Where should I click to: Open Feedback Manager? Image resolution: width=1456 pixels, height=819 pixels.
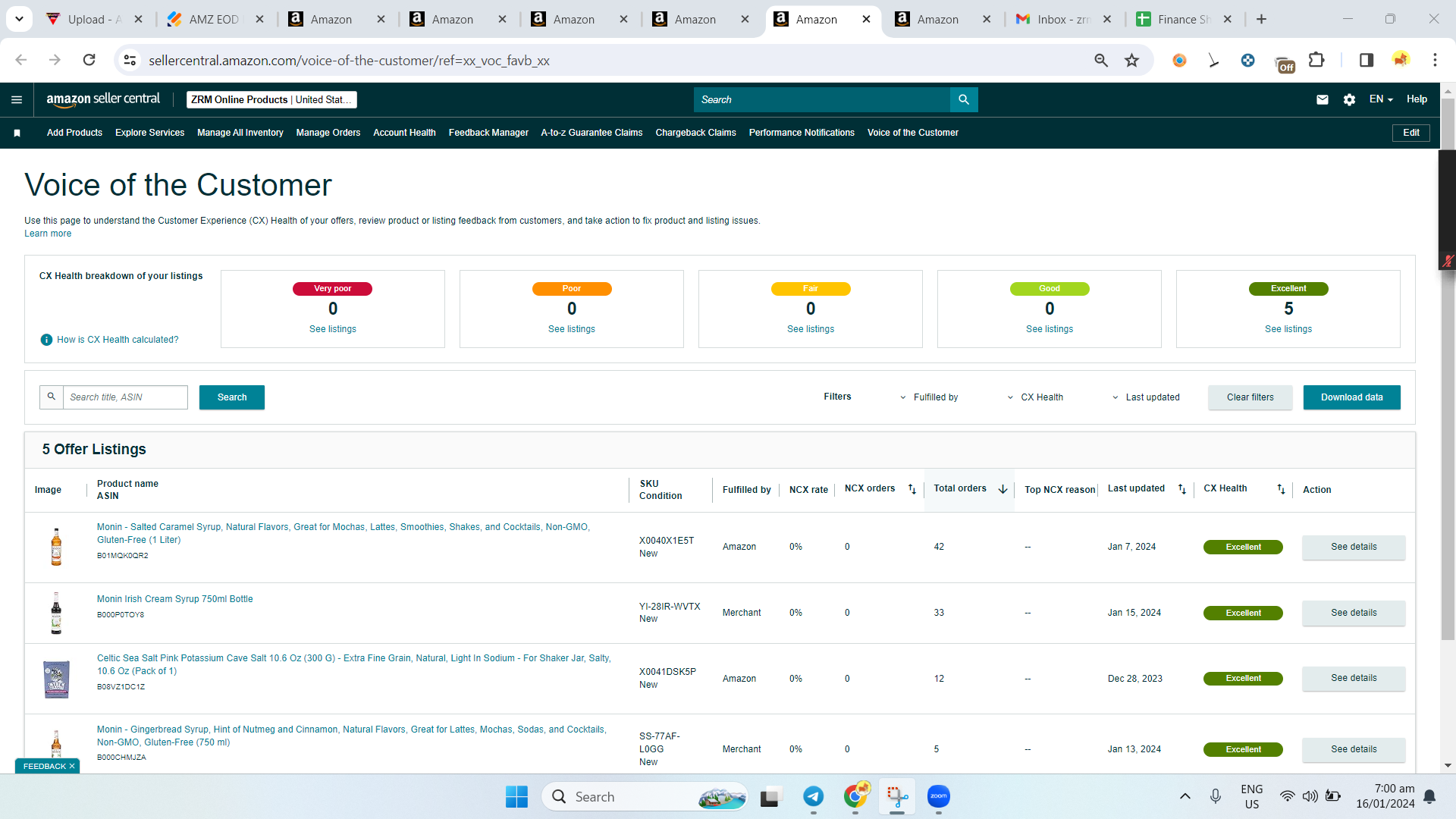pos(488,133)
